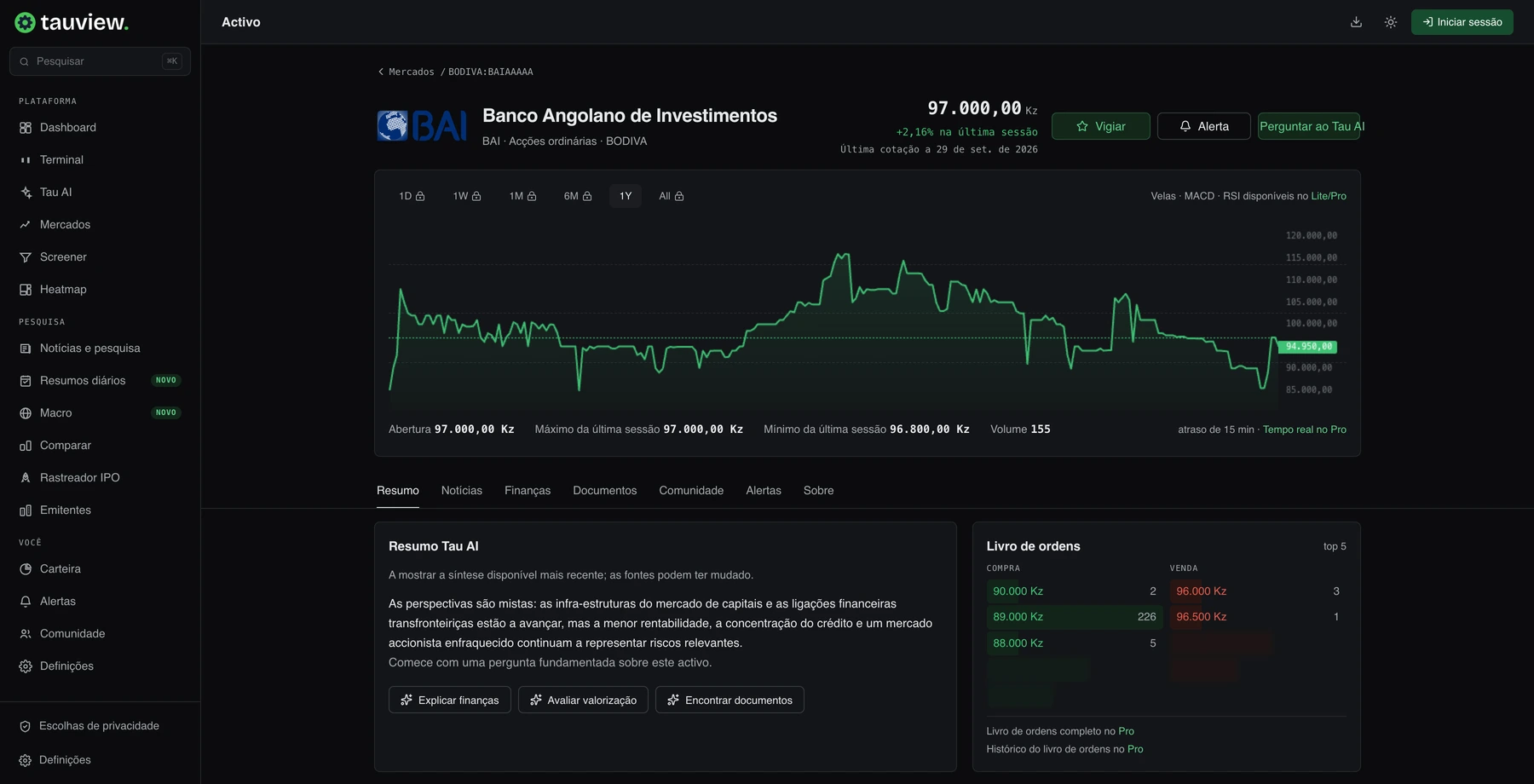Click the Lite/Pro link above chart
Screen dimensions: 1534x784
[1329, 196]
